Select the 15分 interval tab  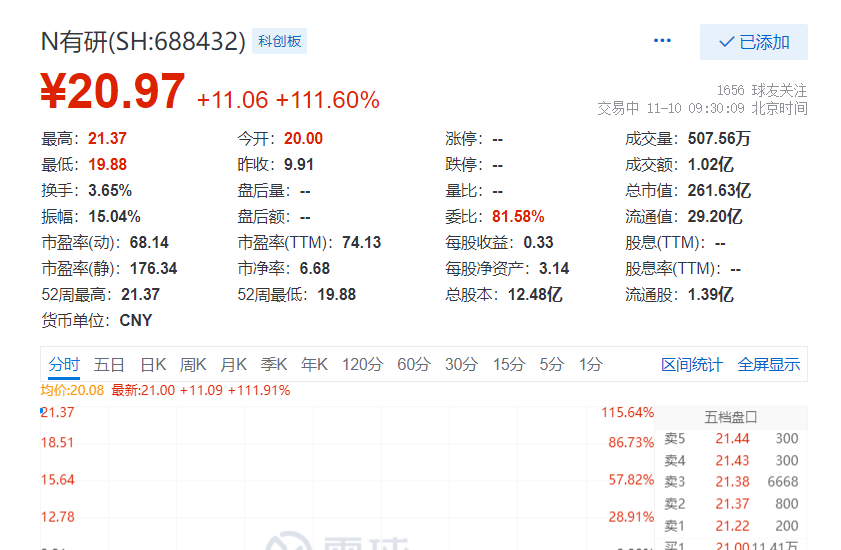(x=509, y=365)
